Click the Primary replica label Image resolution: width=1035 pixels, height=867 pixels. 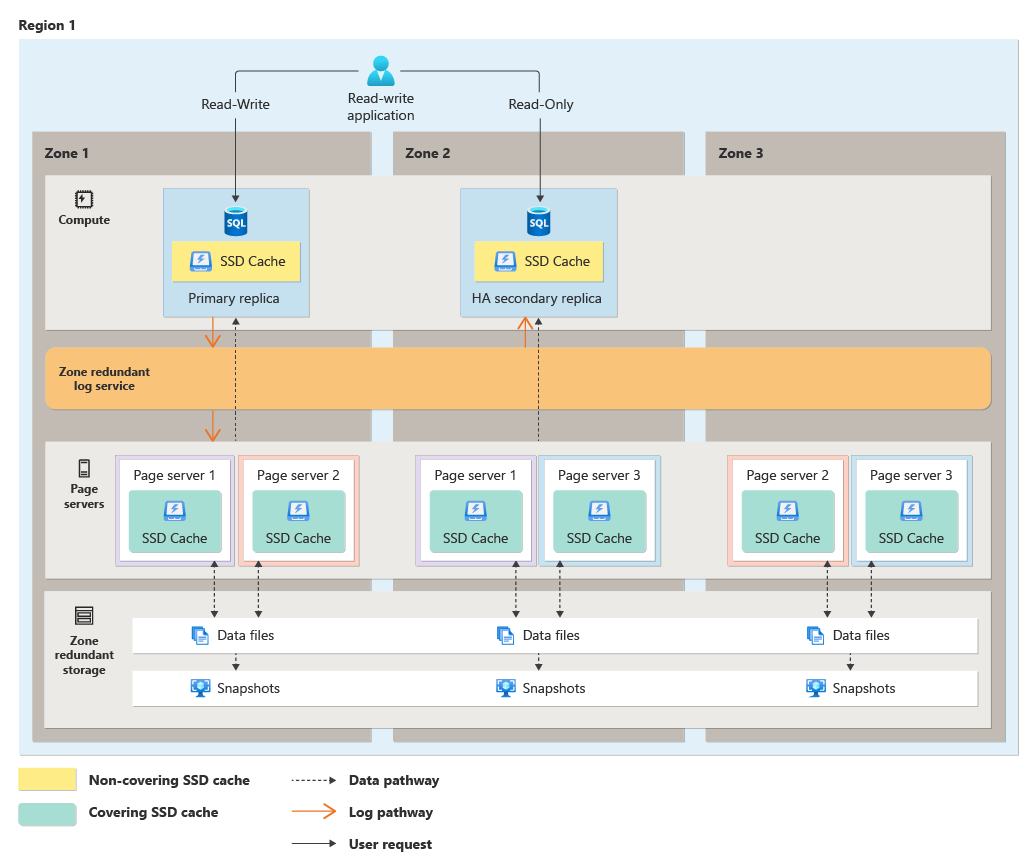236,297
